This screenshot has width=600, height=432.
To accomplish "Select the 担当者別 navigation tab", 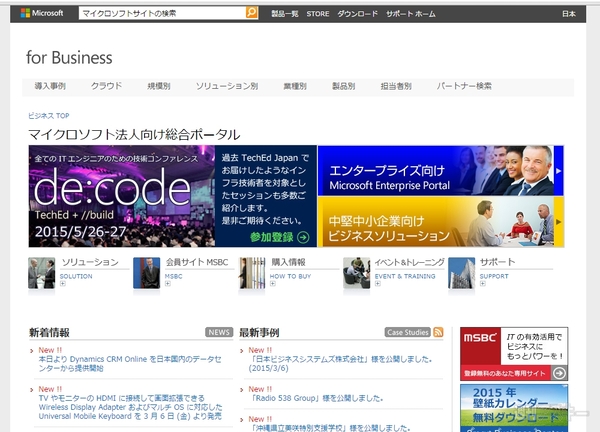I will tap(396, 86).
